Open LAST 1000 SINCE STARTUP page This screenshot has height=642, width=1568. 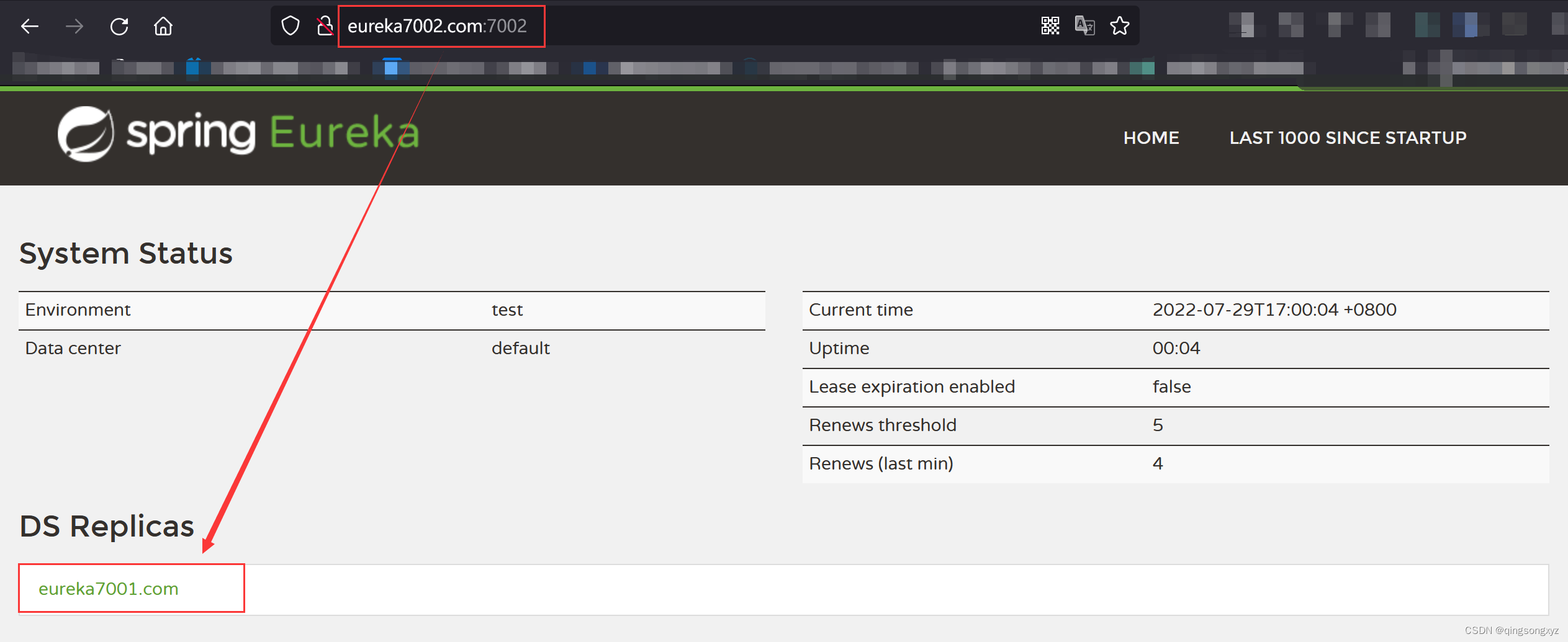(1348, 138)
